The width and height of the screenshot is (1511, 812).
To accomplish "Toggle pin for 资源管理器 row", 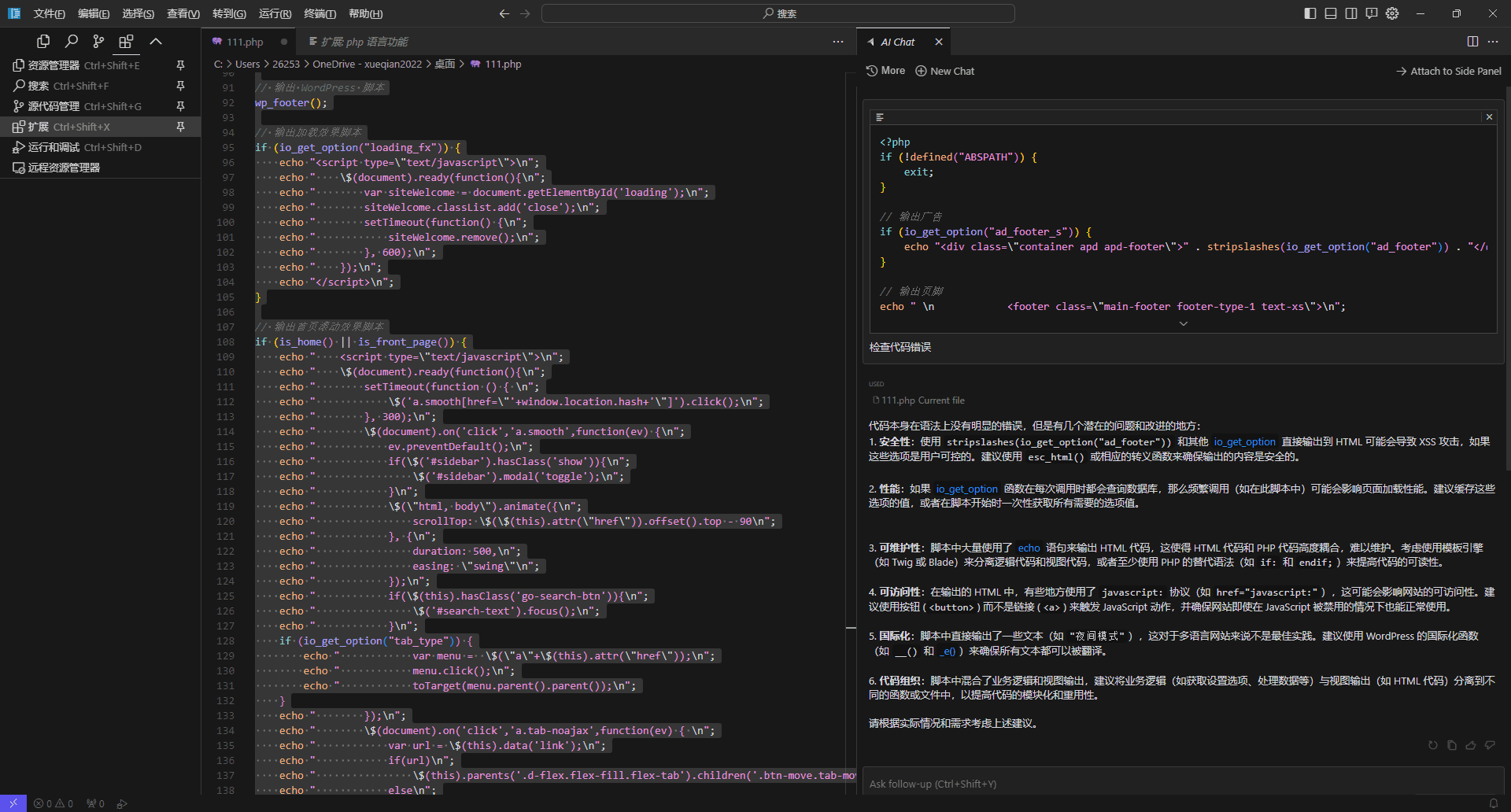I will (x=180, y=65).
